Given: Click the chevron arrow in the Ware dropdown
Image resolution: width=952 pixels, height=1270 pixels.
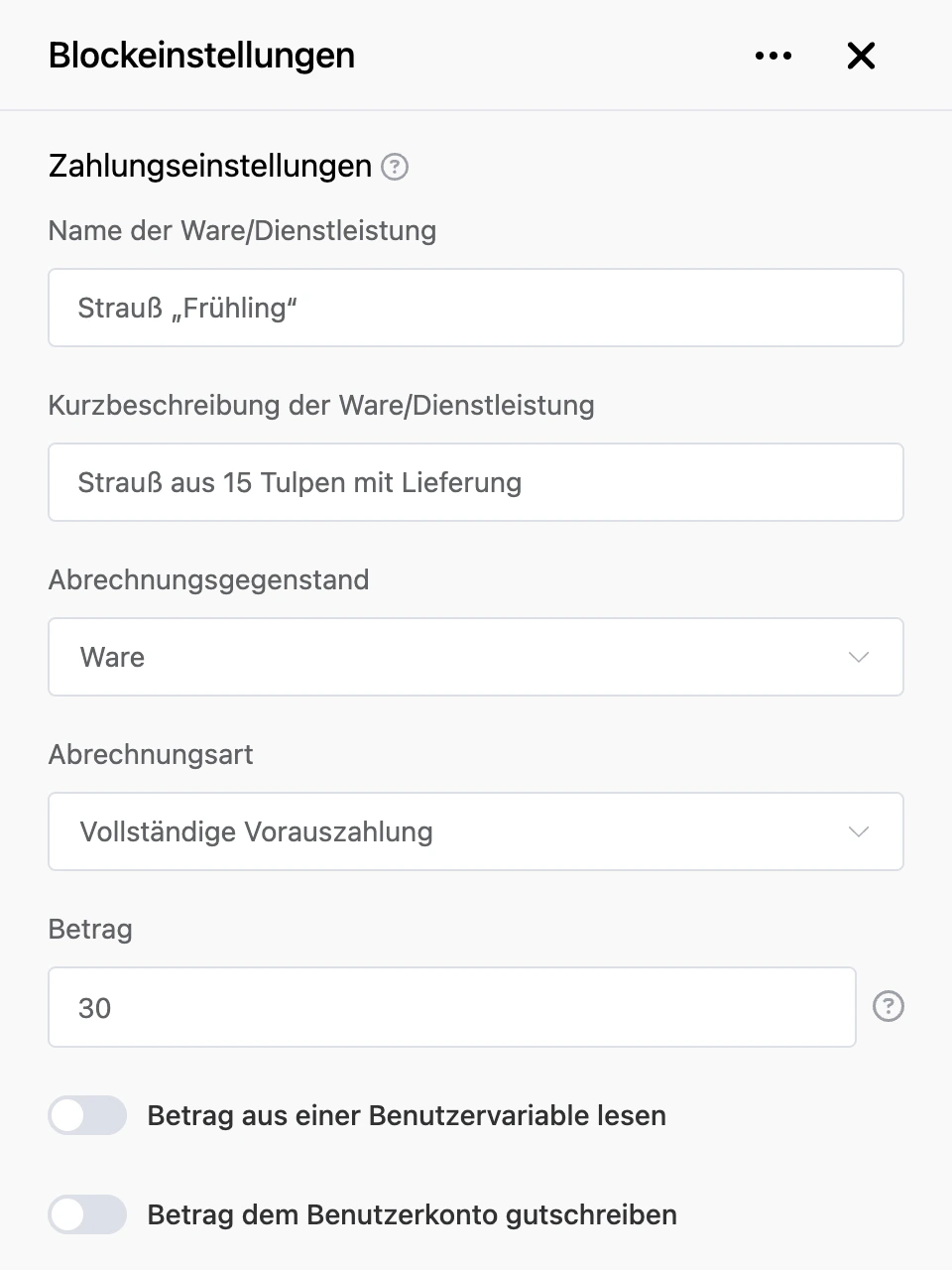Looking at the screenshot, I should [x=859, y=657].
